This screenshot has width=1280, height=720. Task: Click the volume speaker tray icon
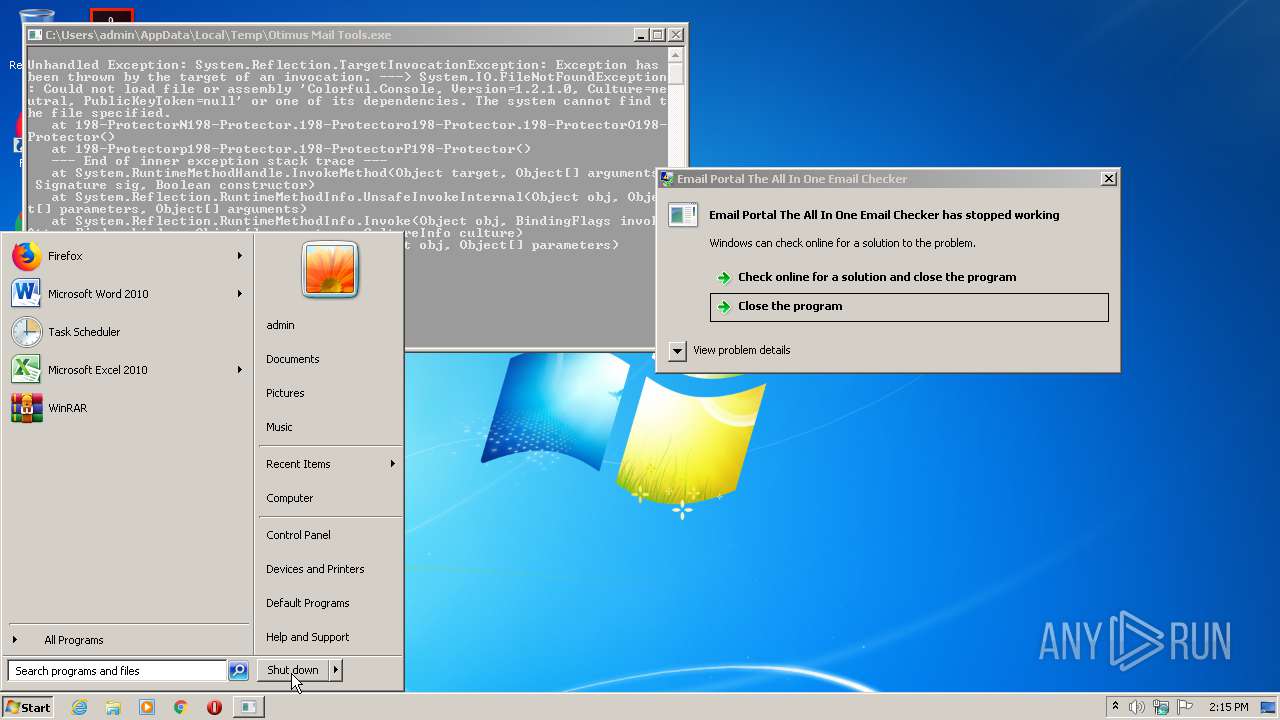[x=1137, y=707]
